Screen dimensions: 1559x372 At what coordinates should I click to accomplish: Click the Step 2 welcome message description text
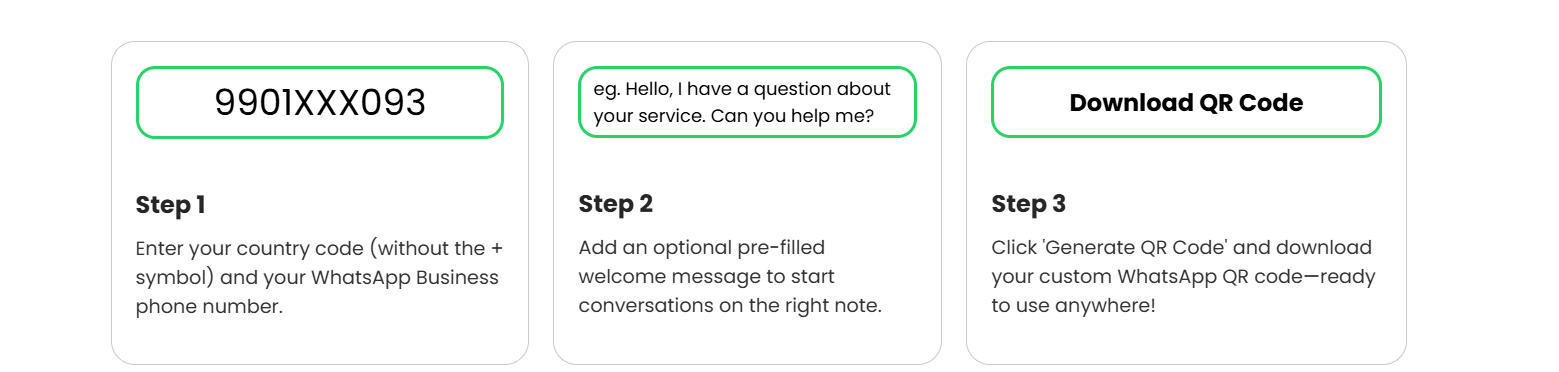coord(730,276)
